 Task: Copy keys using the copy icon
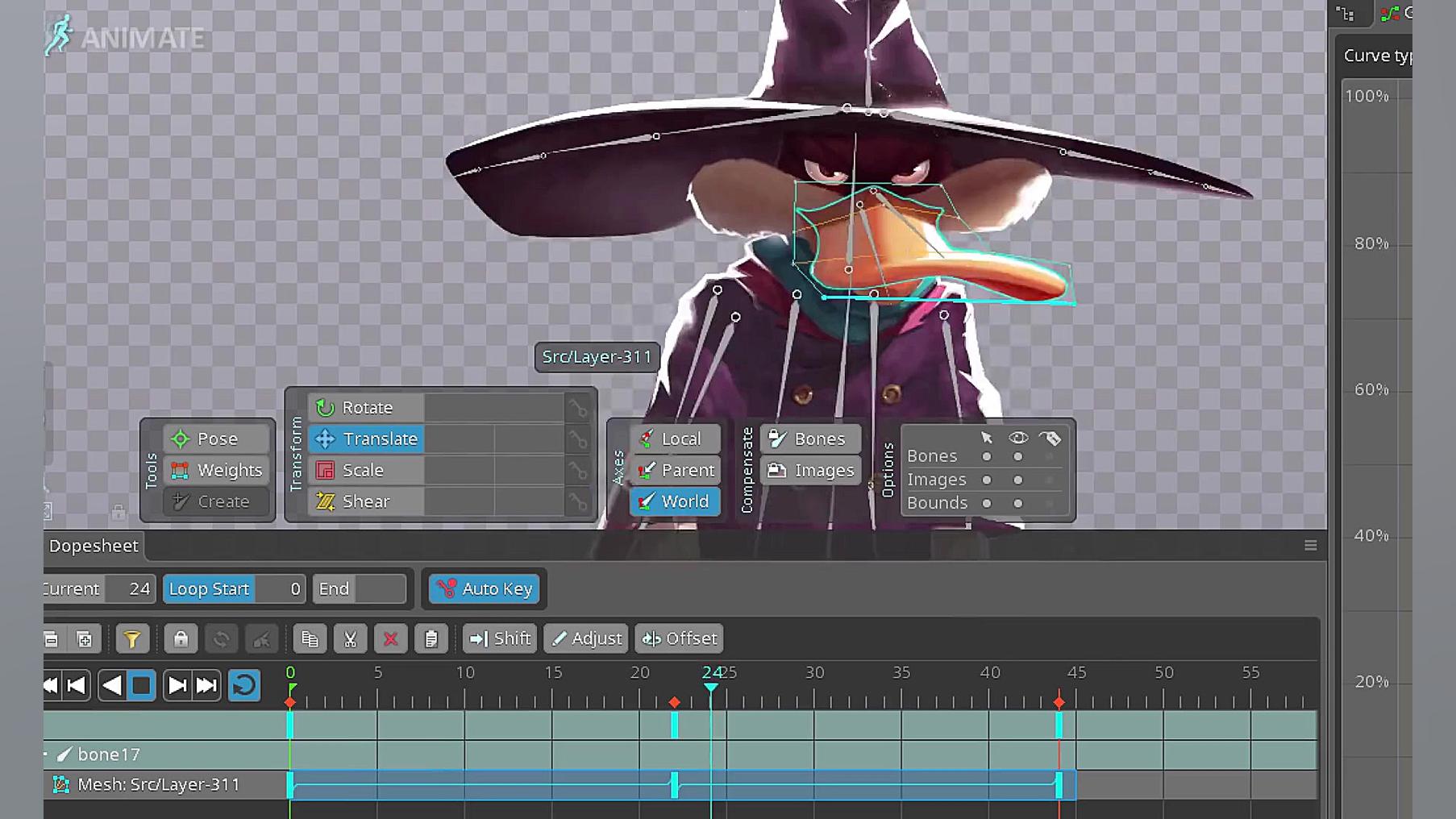click(310, 639)
